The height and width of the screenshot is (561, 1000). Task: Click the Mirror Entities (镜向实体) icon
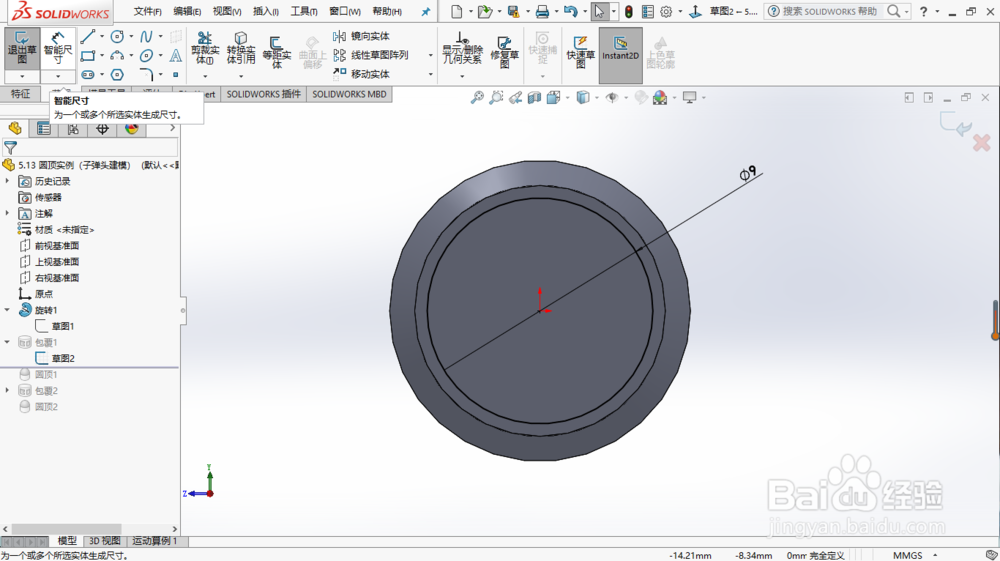[x=361, y=36]
